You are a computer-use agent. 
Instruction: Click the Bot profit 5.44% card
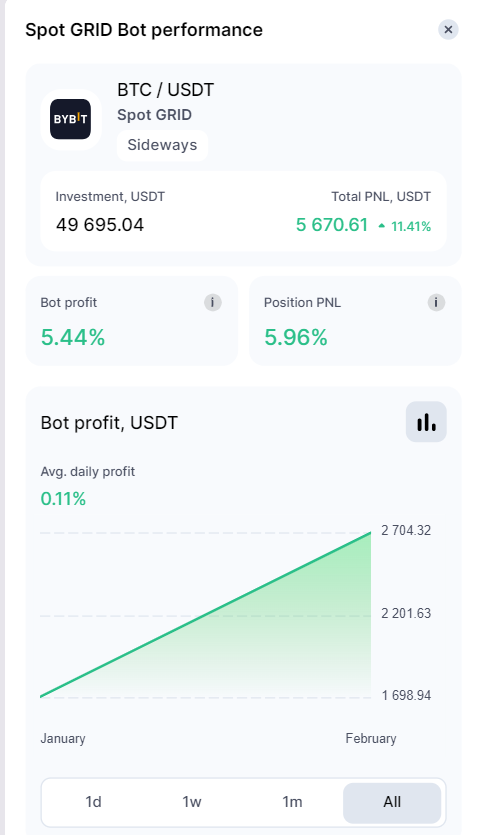point(131,321)
